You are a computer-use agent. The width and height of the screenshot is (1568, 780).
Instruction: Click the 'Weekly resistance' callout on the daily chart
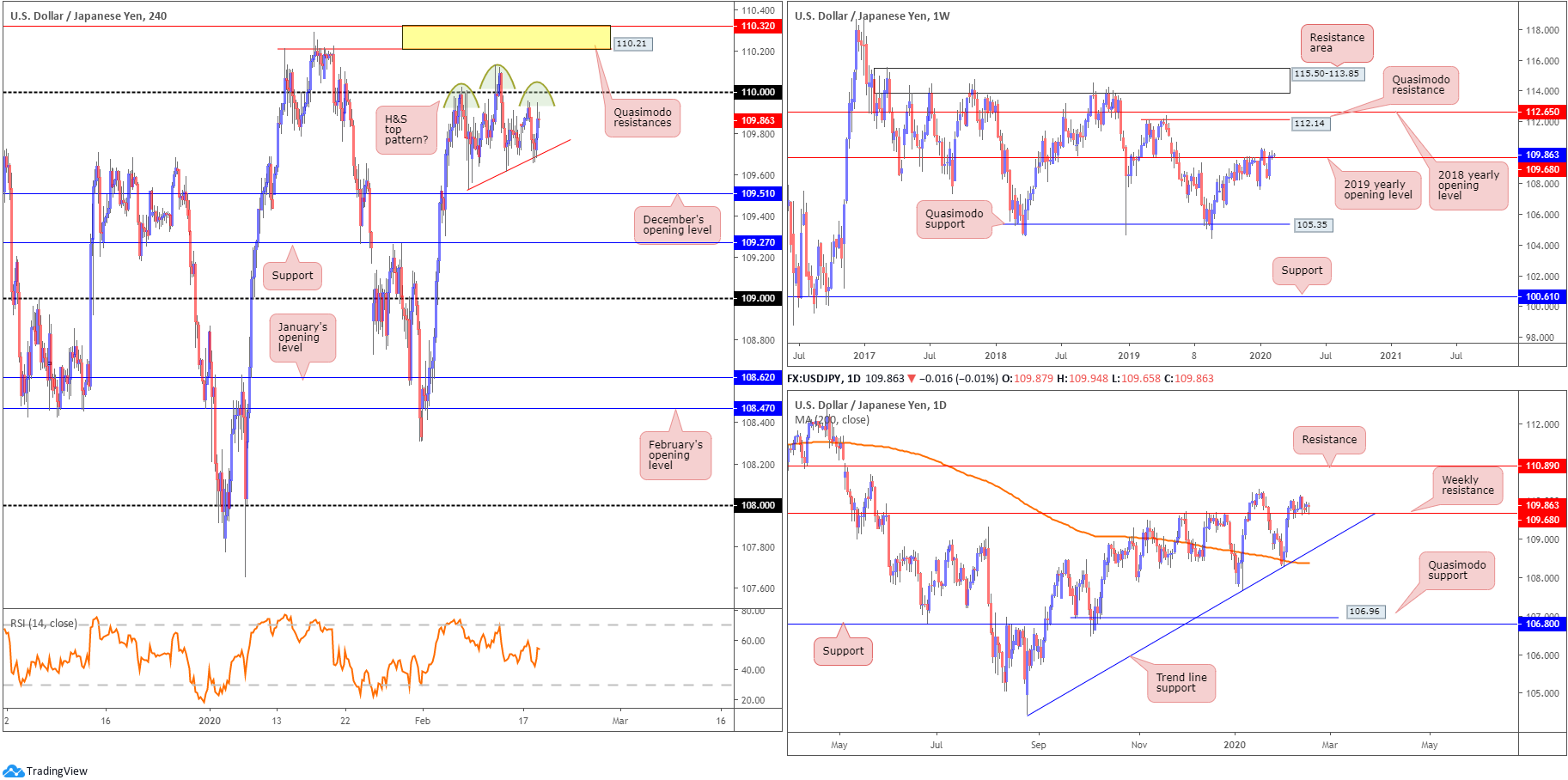1467,485
